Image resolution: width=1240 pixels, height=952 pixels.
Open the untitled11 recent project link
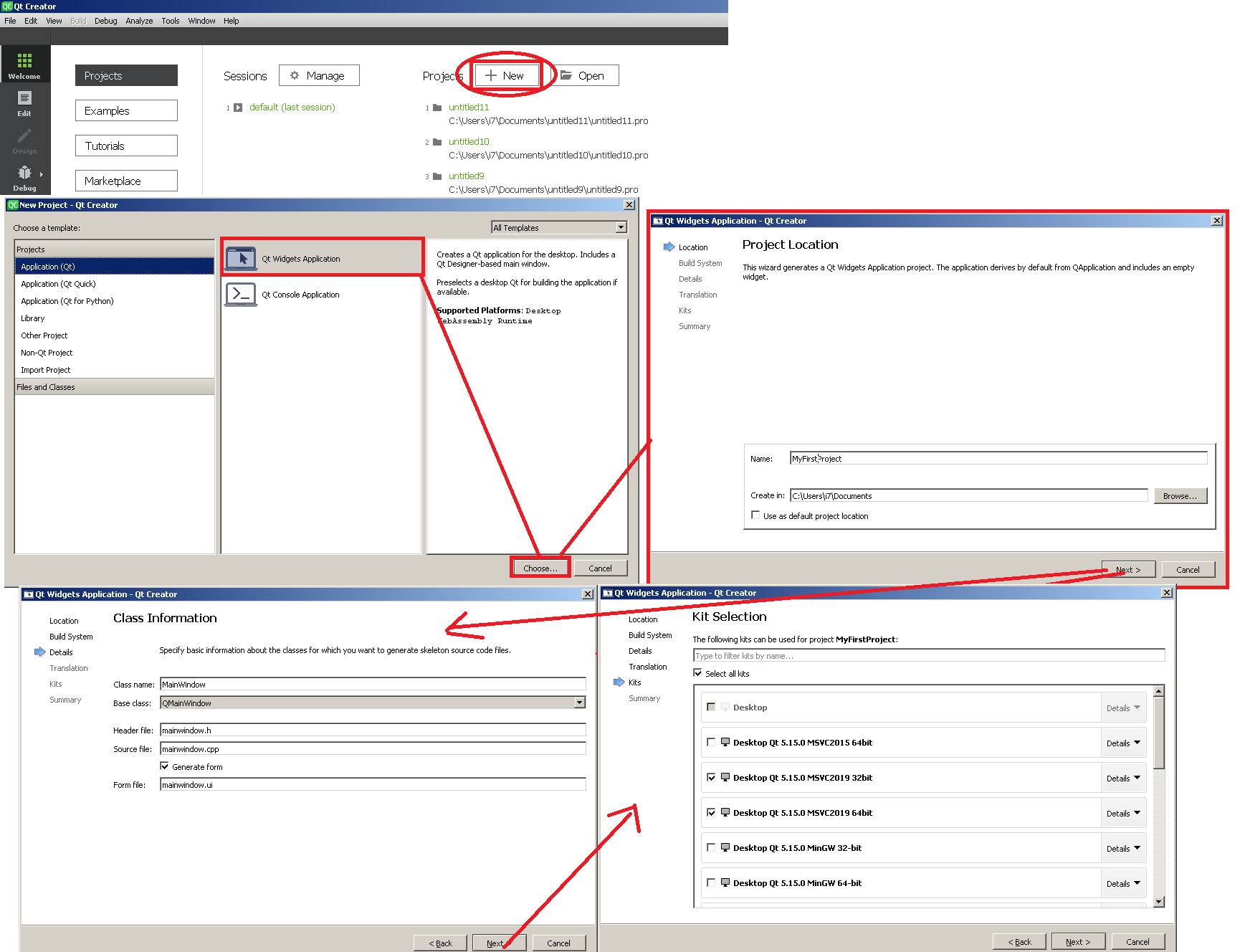[469, 108]
